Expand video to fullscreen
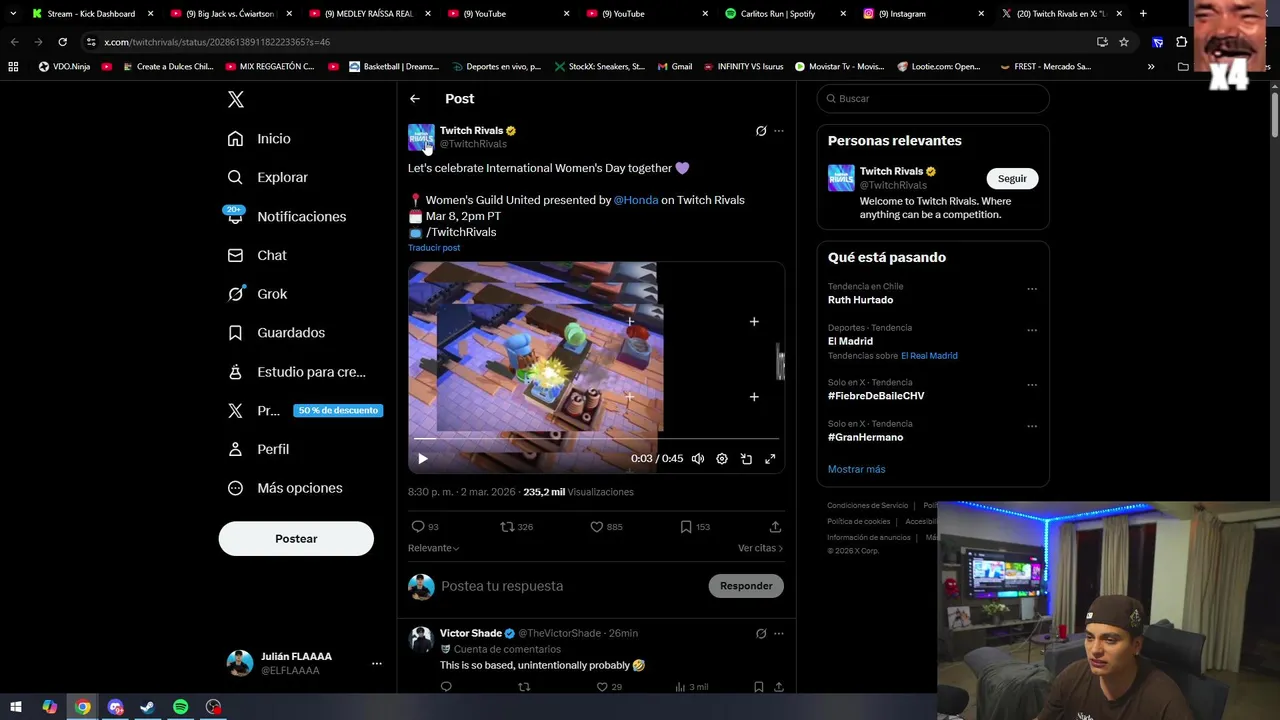1280x720 pixels. (770, 459)
